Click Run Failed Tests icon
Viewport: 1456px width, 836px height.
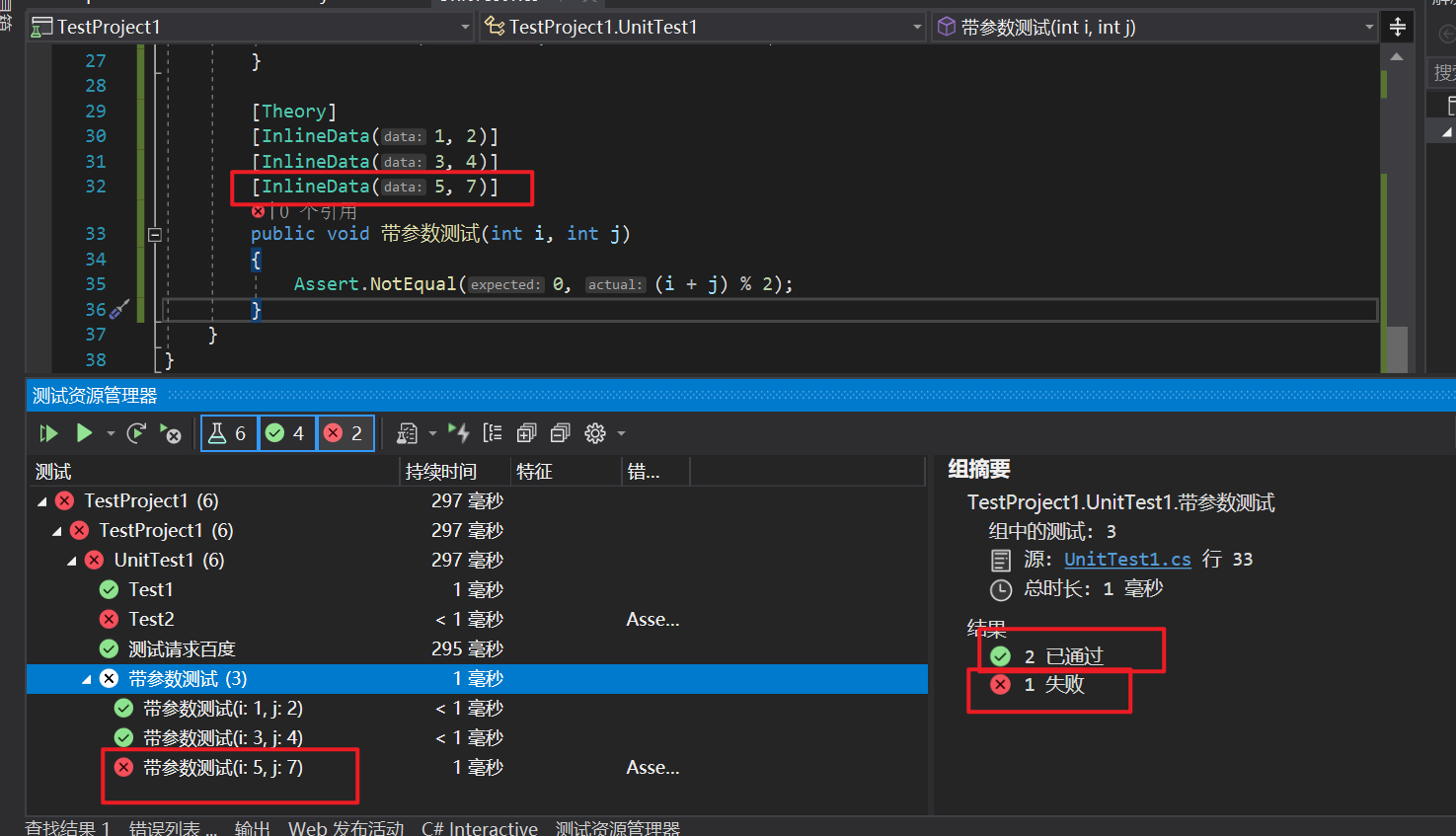[171, 434]
